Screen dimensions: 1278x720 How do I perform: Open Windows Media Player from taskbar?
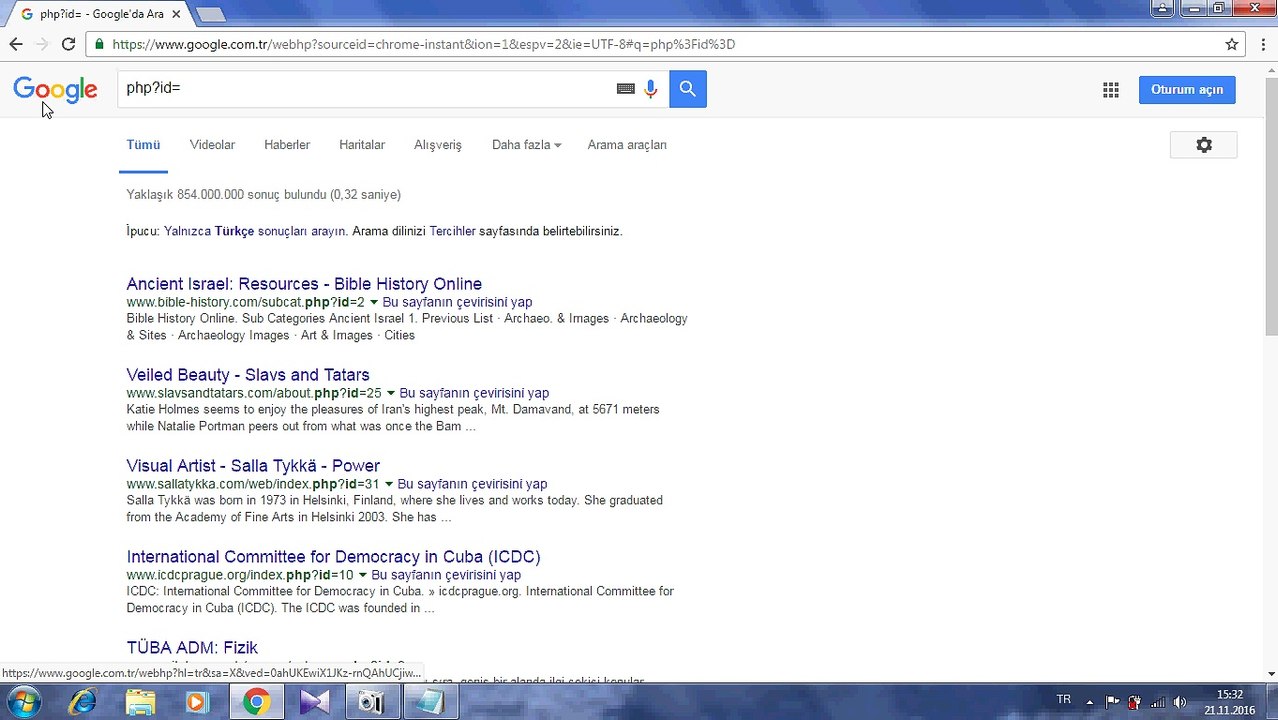tap(197, 702)
